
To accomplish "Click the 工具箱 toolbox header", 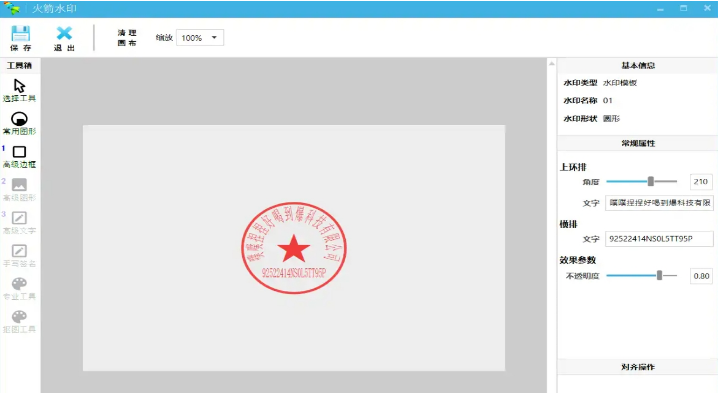I will pos(19,66).
